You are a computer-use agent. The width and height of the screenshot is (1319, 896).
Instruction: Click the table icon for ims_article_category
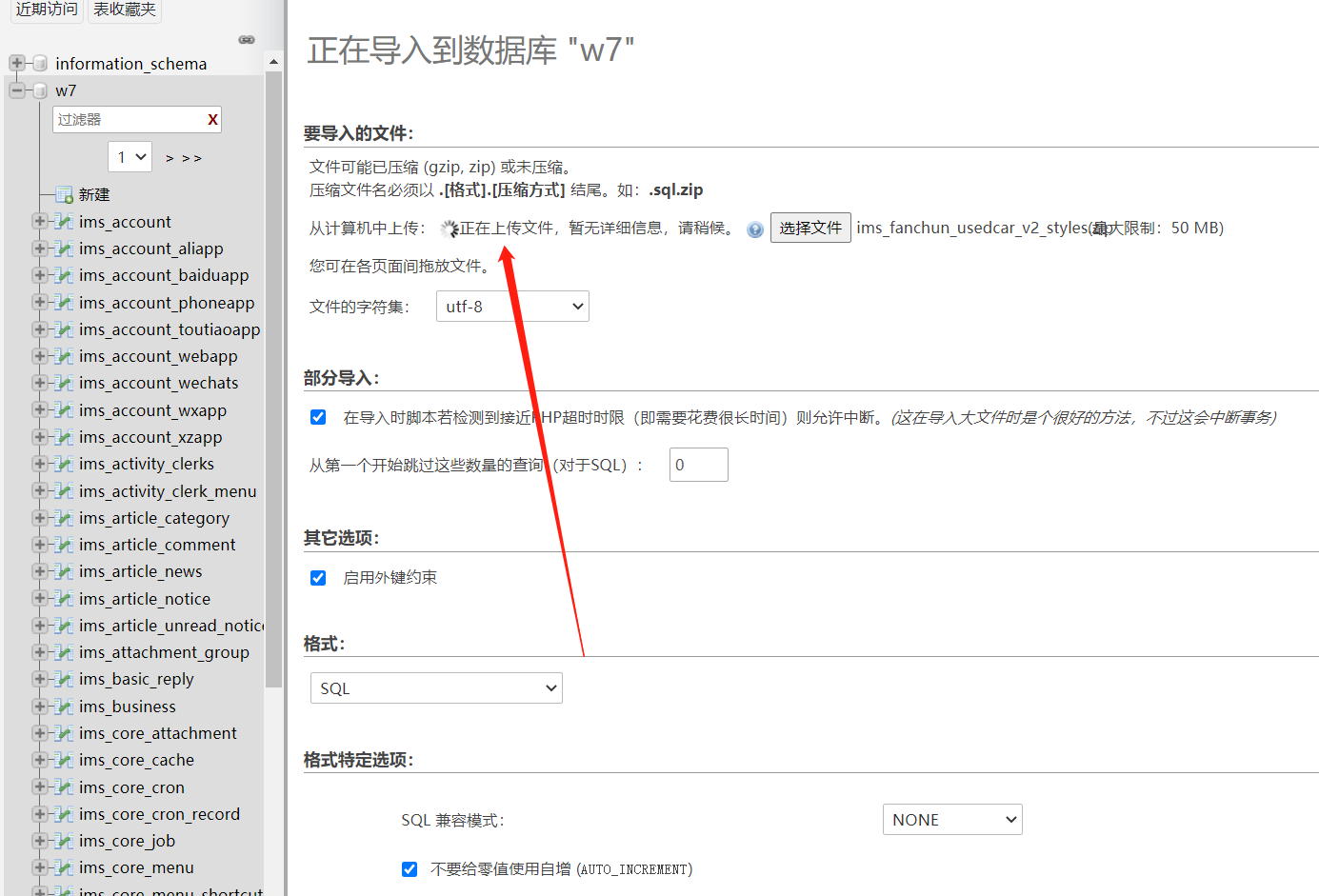65,518
